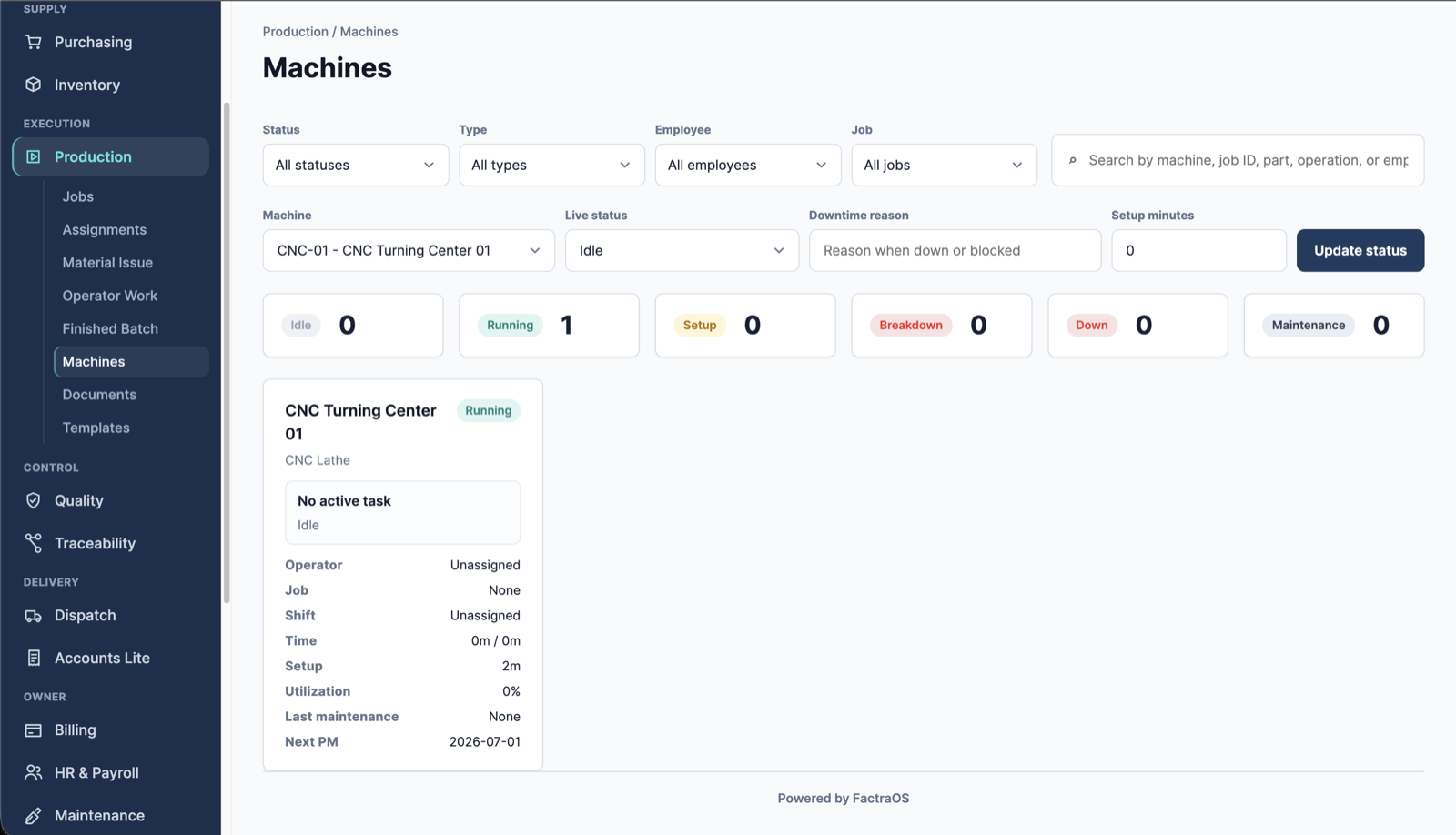Click the Inventory box icon
The height and width of the screenshot is (835, 1456).
34,85
